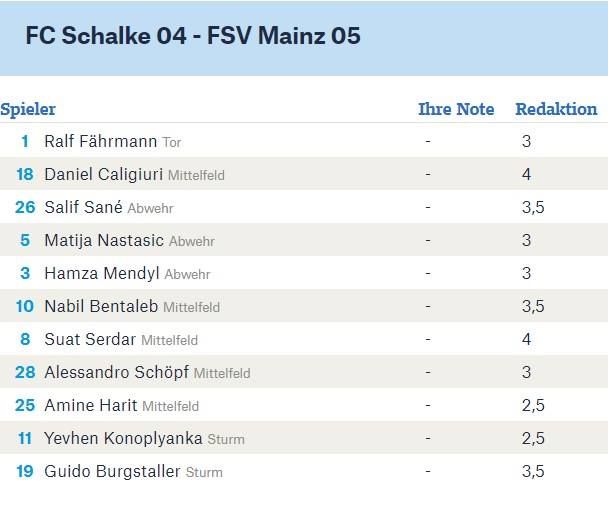Viewport: 608px width, 508px height.
Task: Select Alessandro Schöpf's name
Action: click(x=117, y=372)
